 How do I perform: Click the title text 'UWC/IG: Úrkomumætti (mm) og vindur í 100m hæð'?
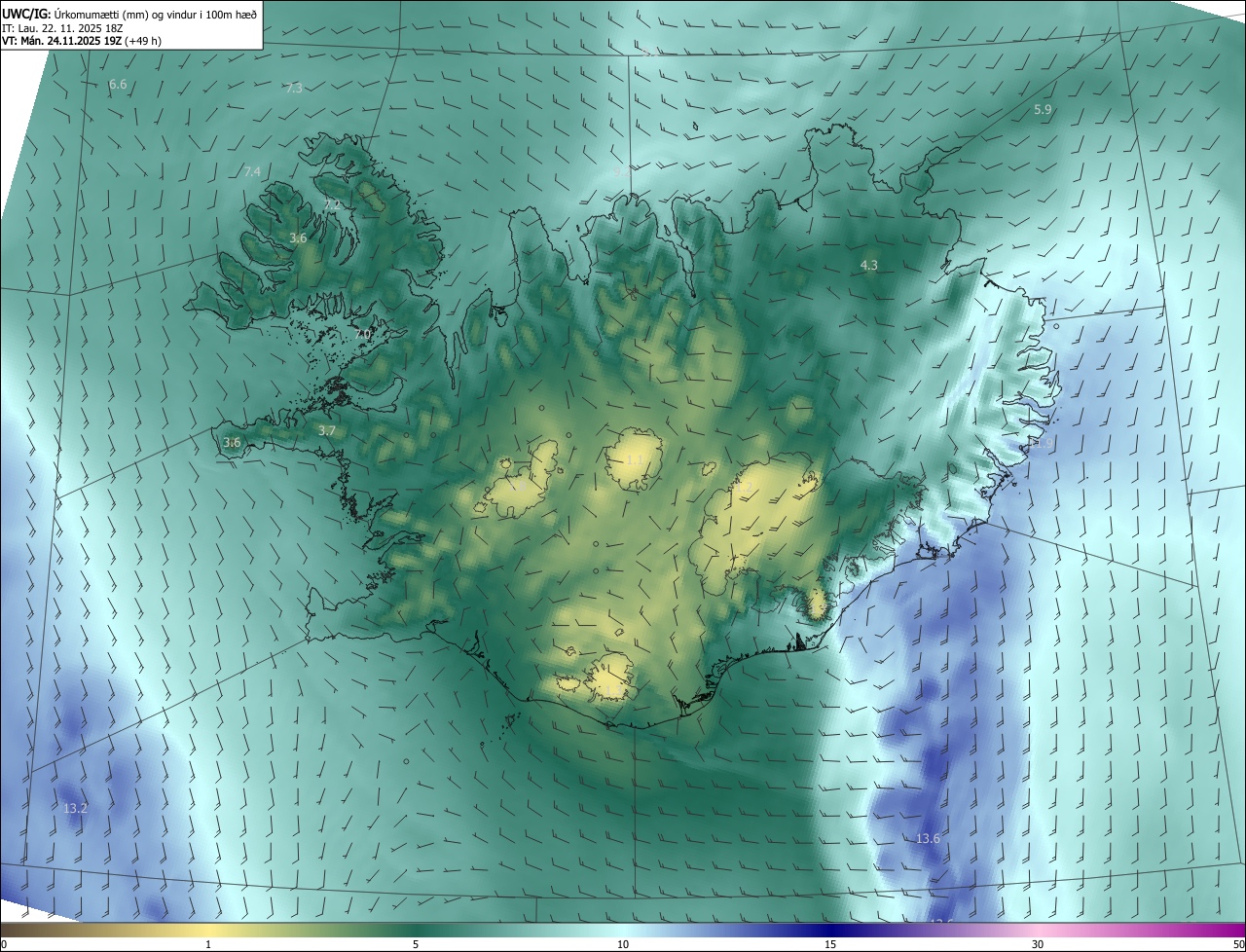click(x=130, y=13)
